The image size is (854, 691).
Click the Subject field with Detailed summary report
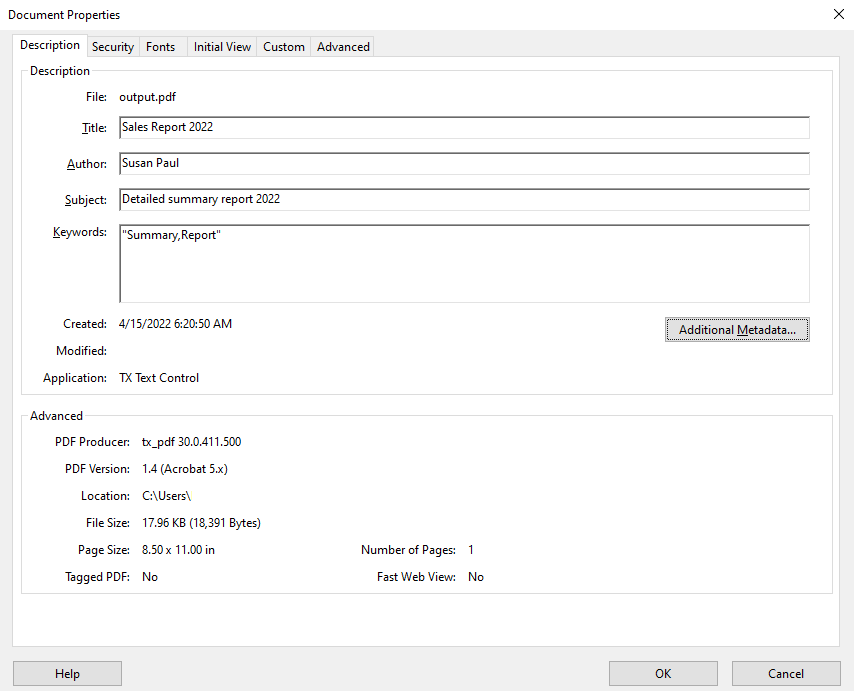tap(465, 199)
